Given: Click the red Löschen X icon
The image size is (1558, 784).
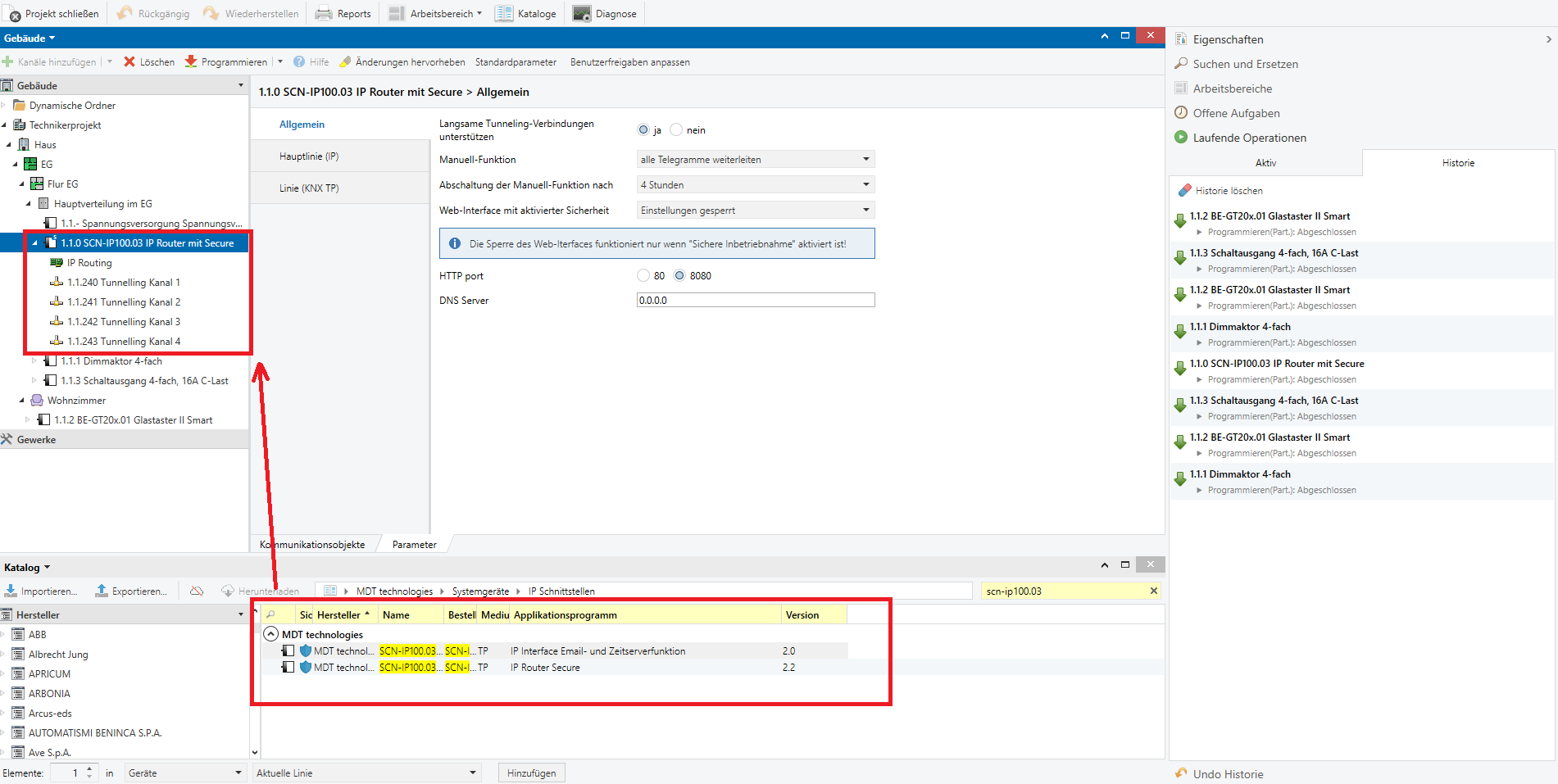Looking at the screenshot, I should [x=129, y=61].
